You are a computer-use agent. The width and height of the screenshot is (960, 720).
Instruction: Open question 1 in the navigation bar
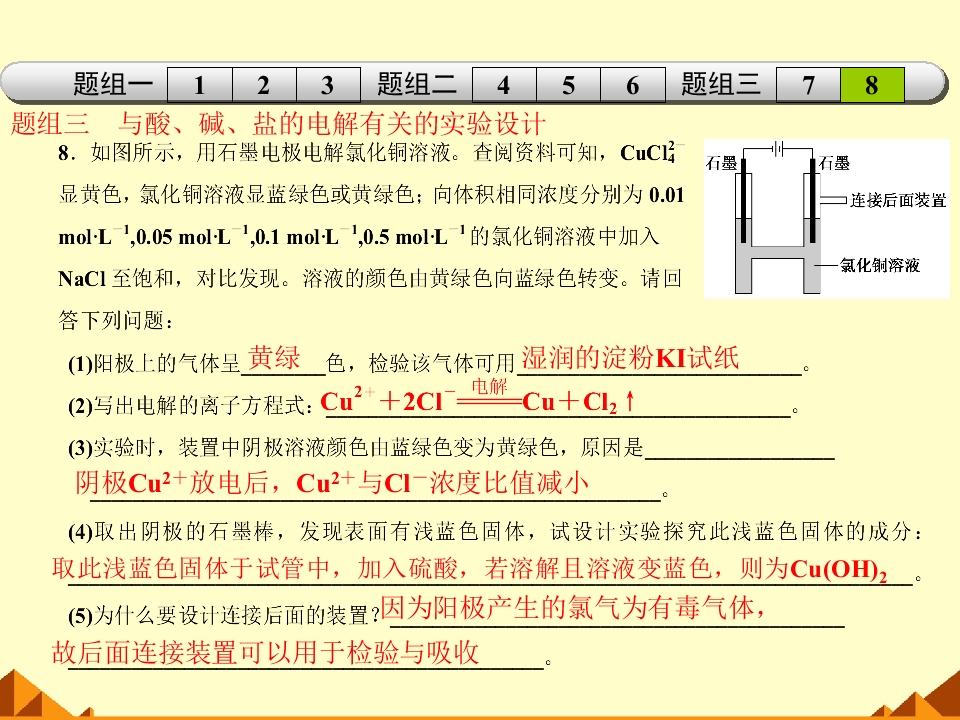point(200,84)
